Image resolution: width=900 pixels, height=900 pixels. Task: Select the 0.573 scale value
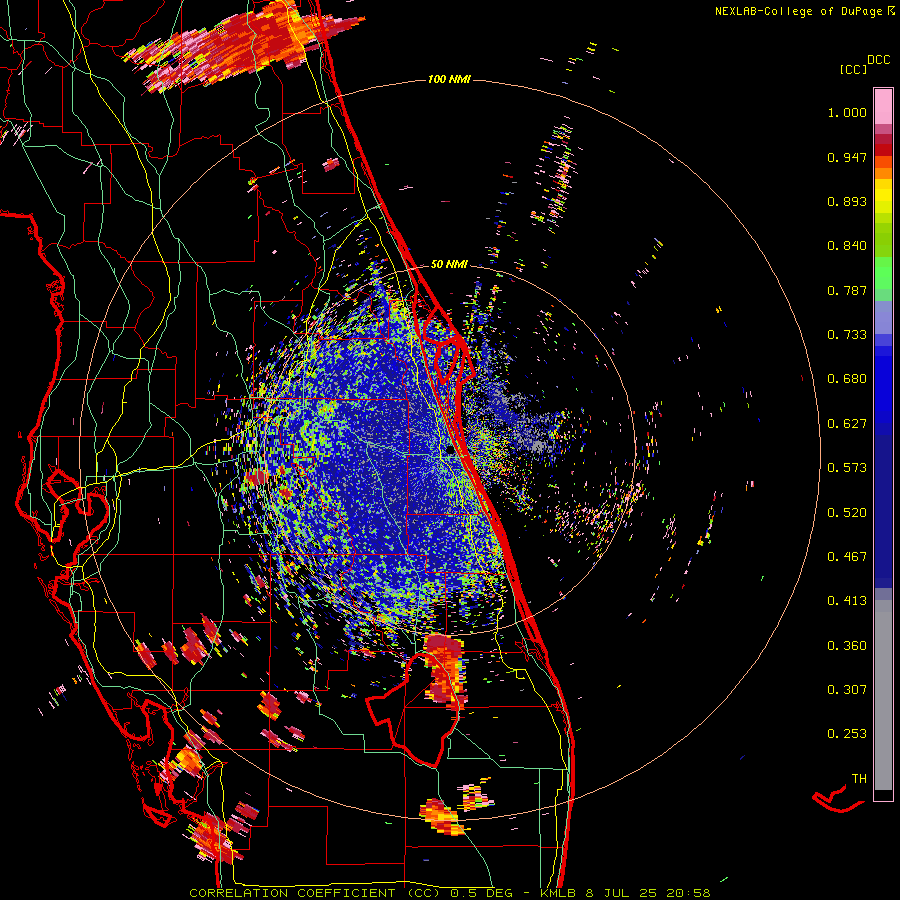(847, 468)
